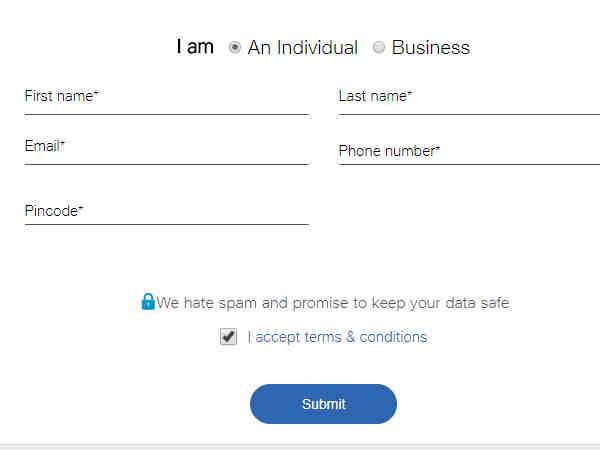
Task: Click the "An Individual" option label
Action: [302, 47]
